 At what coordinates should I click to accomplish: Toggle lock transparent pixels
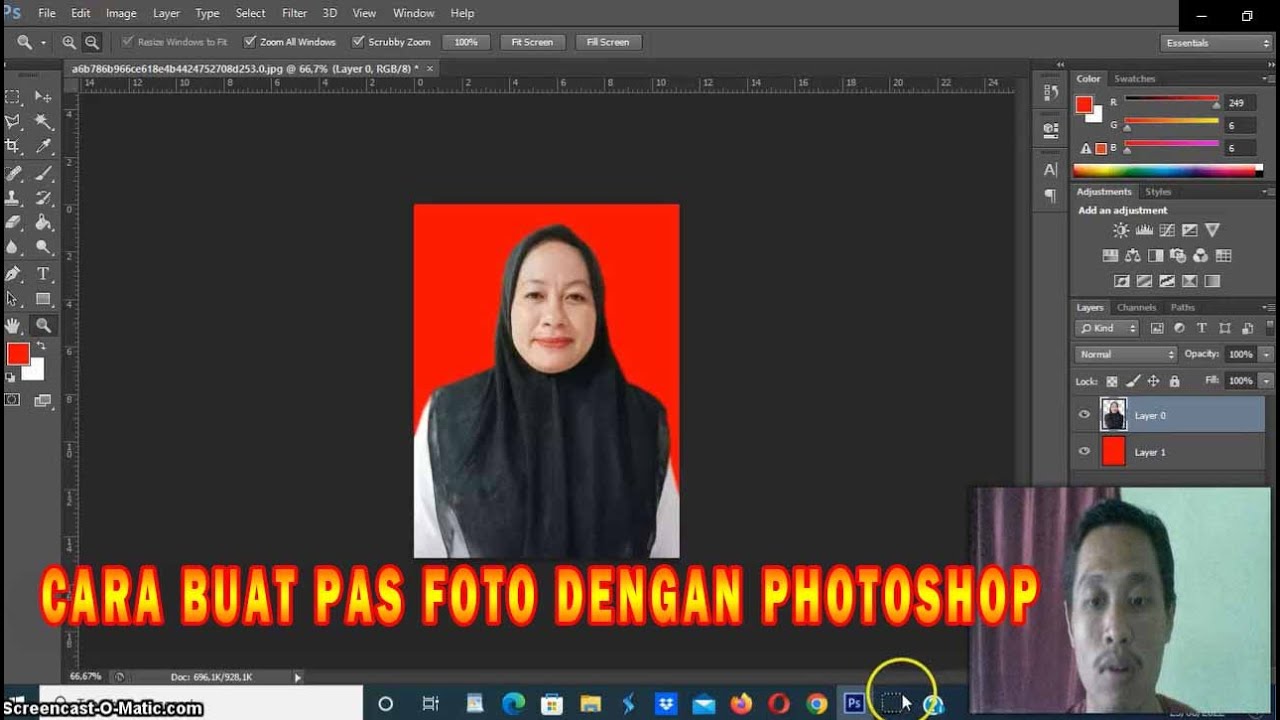click(x=1112, y=381)
